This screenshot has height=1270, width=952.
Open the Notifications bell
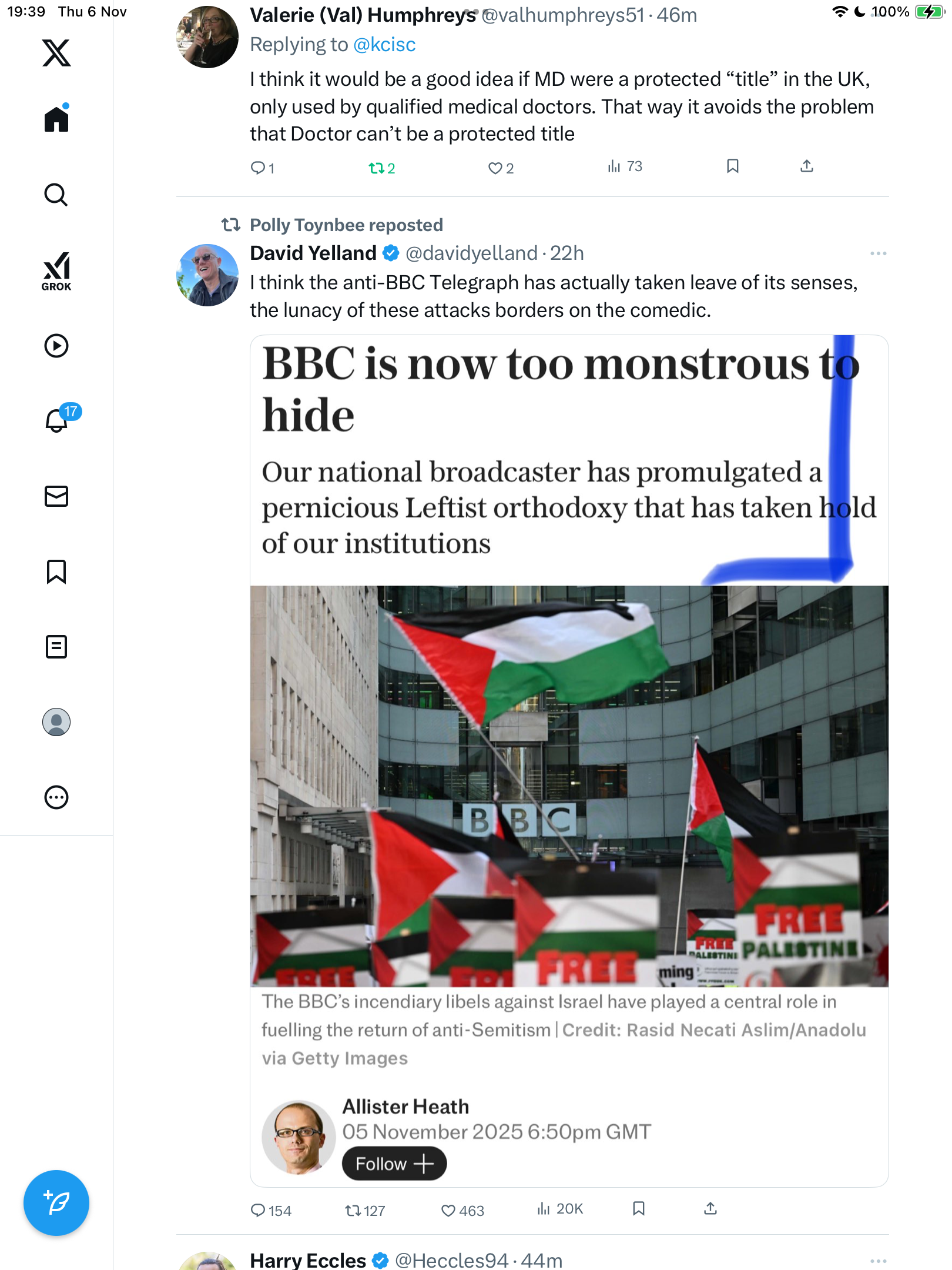pyautogui.click(x=57, y=420)
